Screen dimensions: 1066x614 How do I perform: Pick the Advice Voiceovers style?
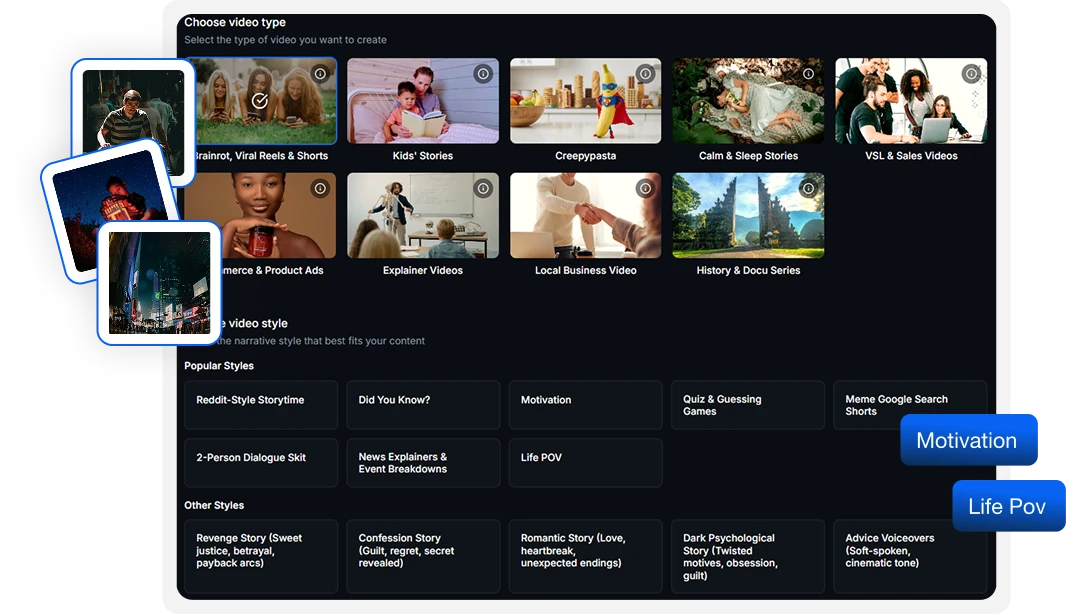click(910, 556)
